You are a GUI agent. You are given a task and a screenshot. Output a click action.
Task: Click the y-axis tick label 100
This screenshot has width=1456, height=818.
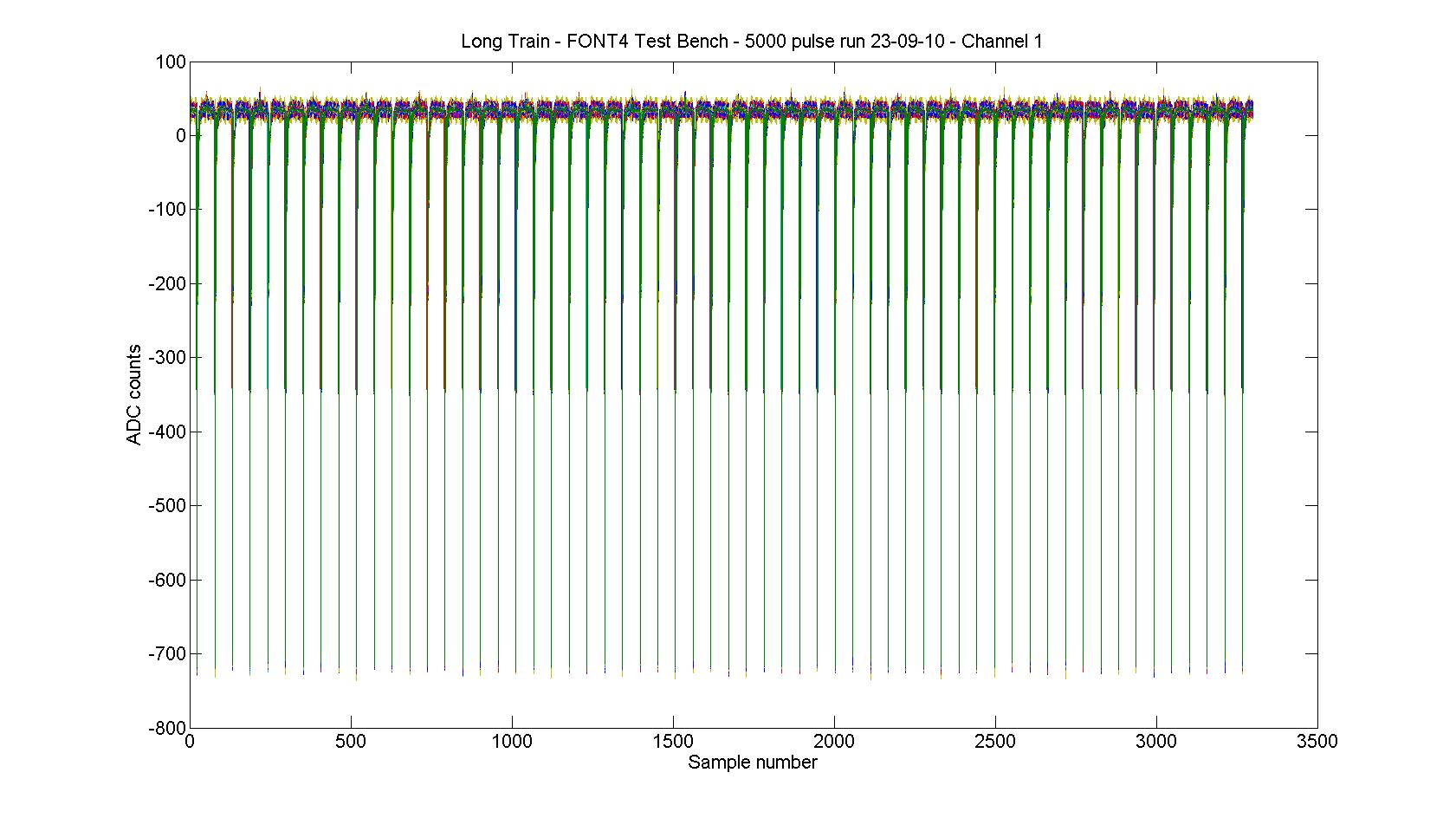[171, 62]
